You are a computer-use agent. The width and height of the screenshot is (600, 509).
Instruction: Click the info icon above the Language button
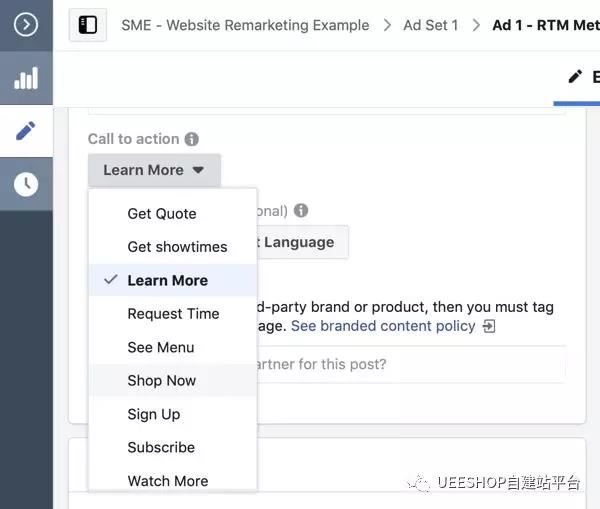[301, 211]
